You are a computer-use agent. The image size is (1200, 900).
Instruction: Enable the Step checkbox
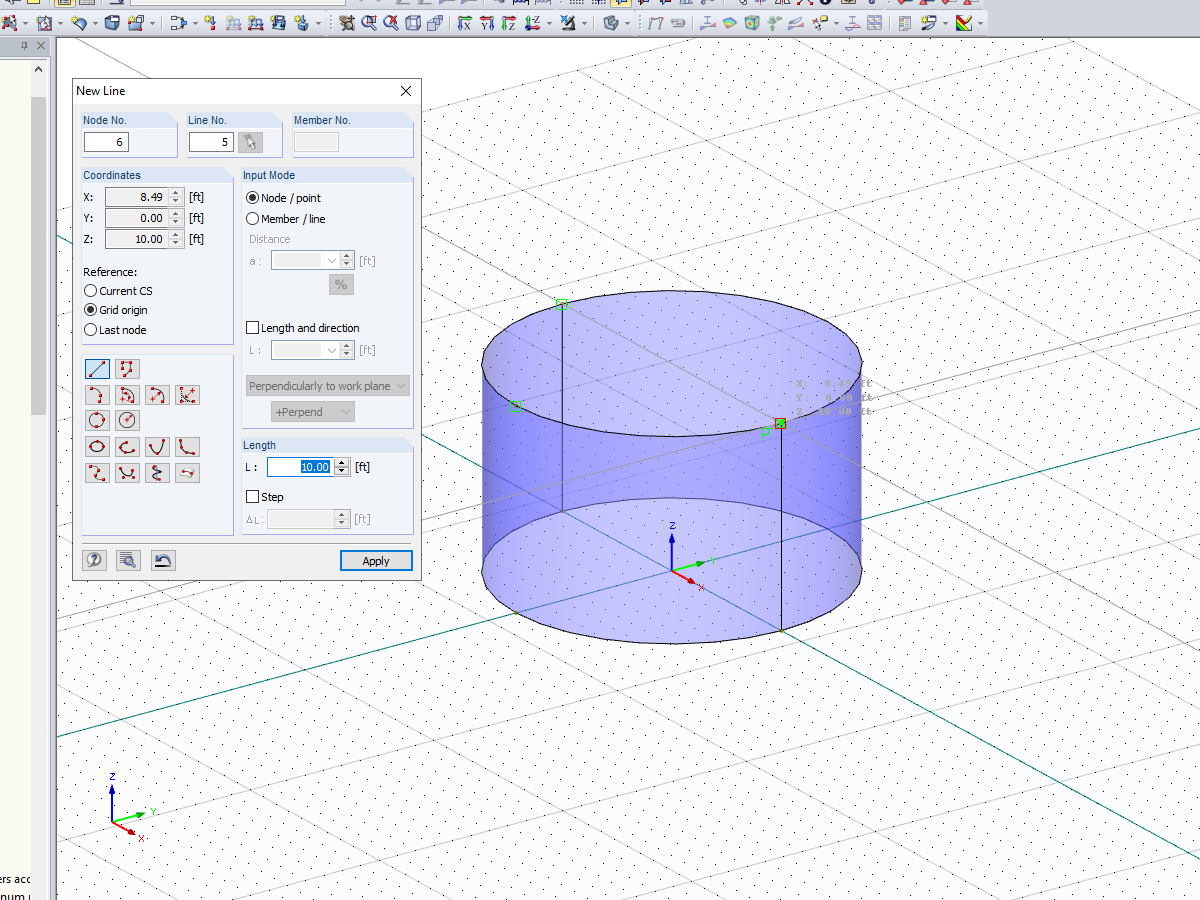pos(252,496)
